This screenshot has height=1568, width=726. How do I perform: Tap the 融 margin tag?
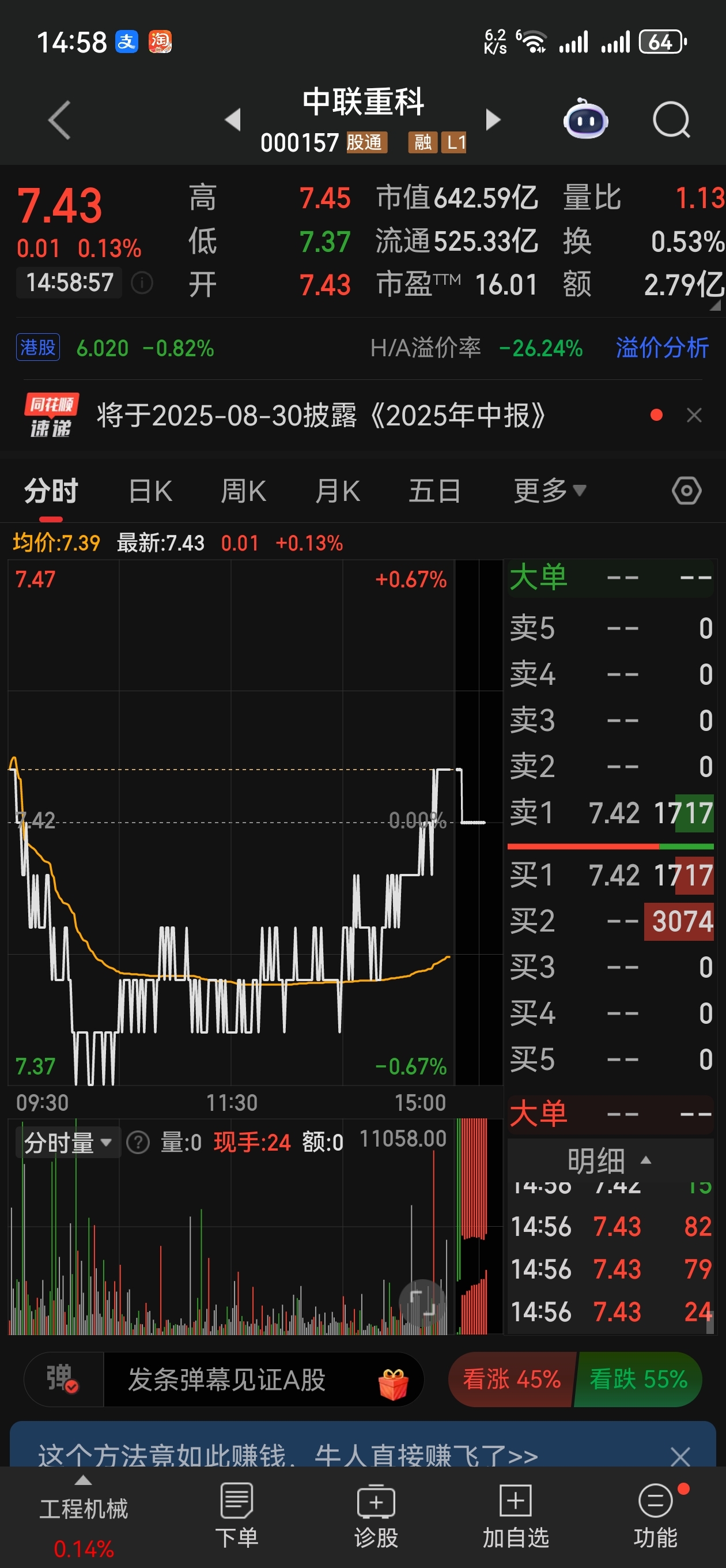pos(422,142)
